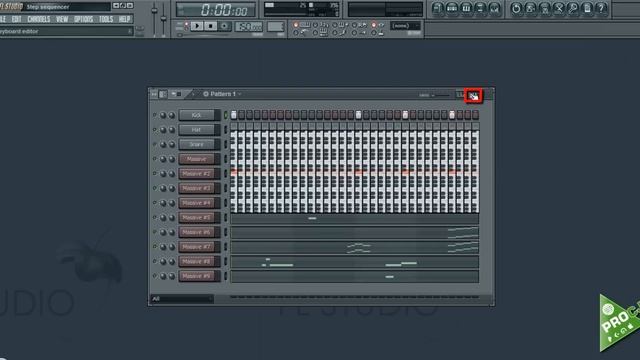640x360 pixels.
Task: Show the playlist window from top toolbar
Action: click(438, 8)
